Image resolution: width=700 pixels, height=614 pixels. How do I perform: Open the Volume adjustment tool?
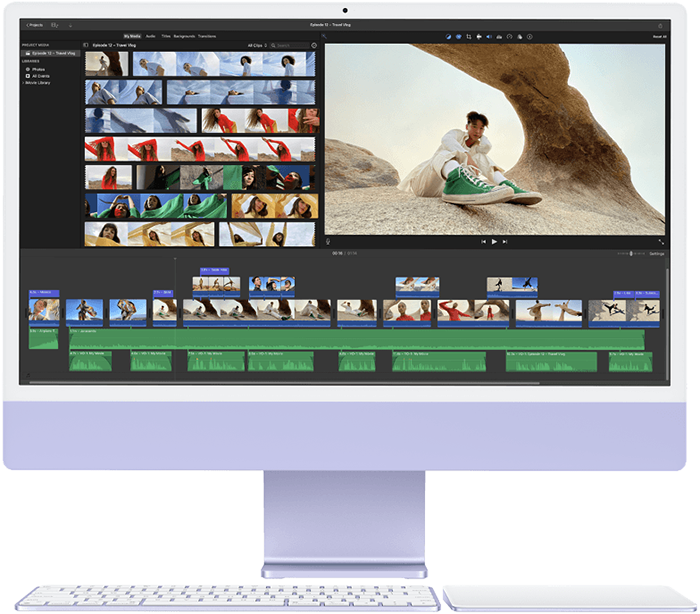[488, 36]
